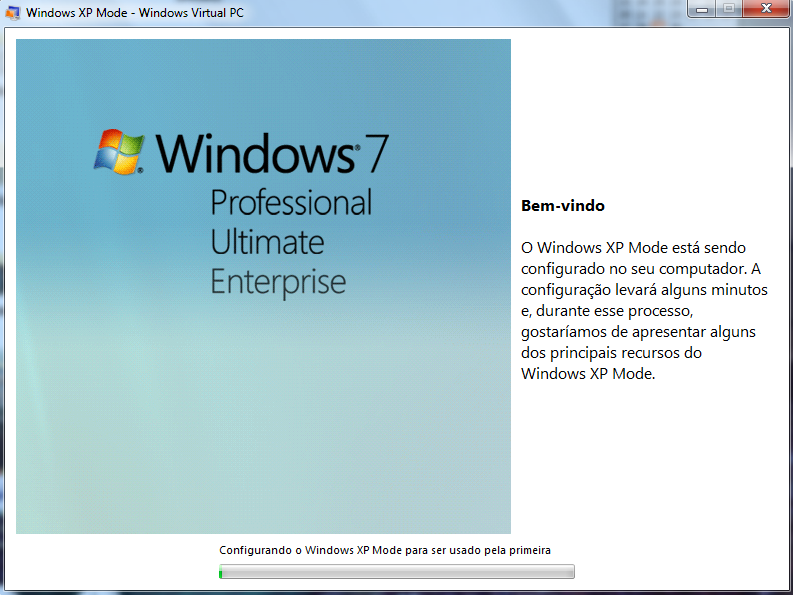Click the 'Bem-vindo' heading
Image resolution: width=793 pixels, height=595 pixels.
[563, 206]
